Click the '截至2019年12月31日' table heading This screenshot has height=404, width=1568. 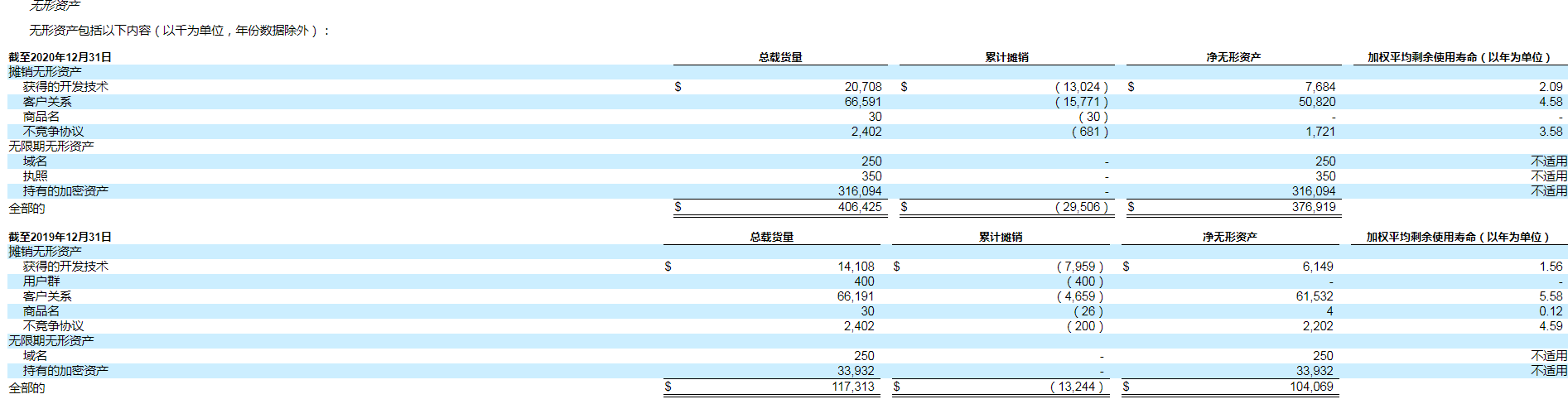60,237
